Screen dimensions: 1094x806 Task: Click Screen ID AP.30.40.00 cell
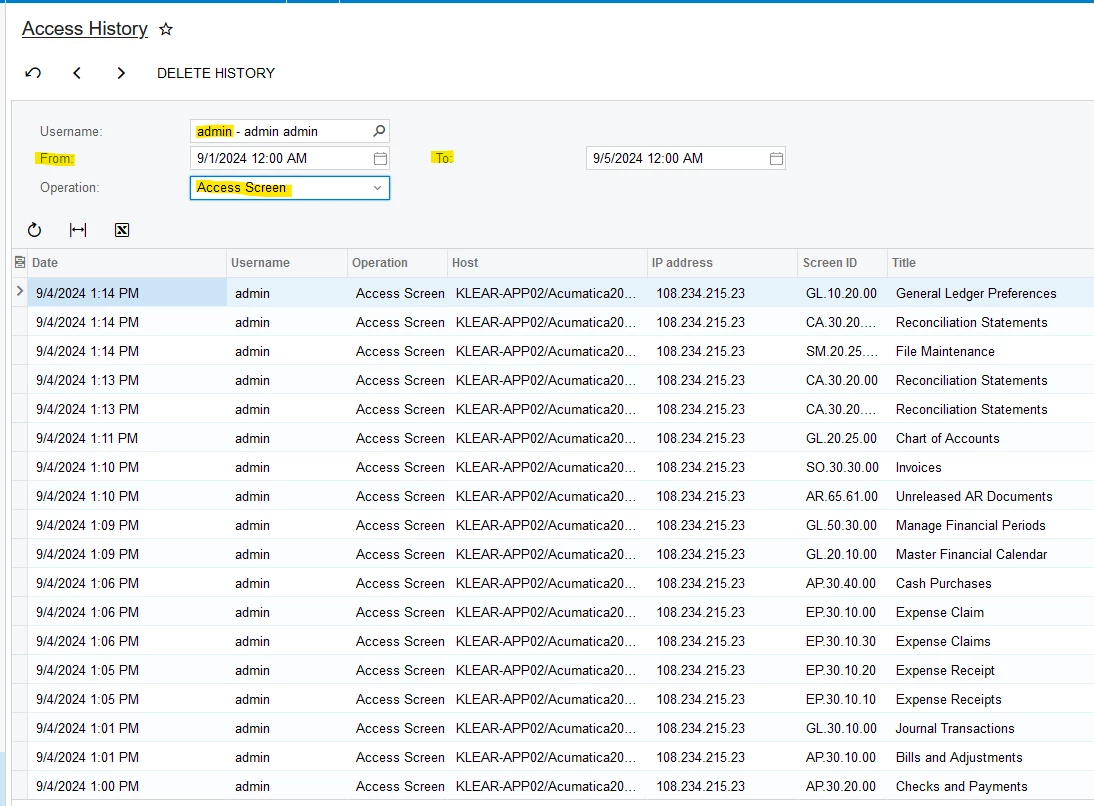[x=841, y=583]
